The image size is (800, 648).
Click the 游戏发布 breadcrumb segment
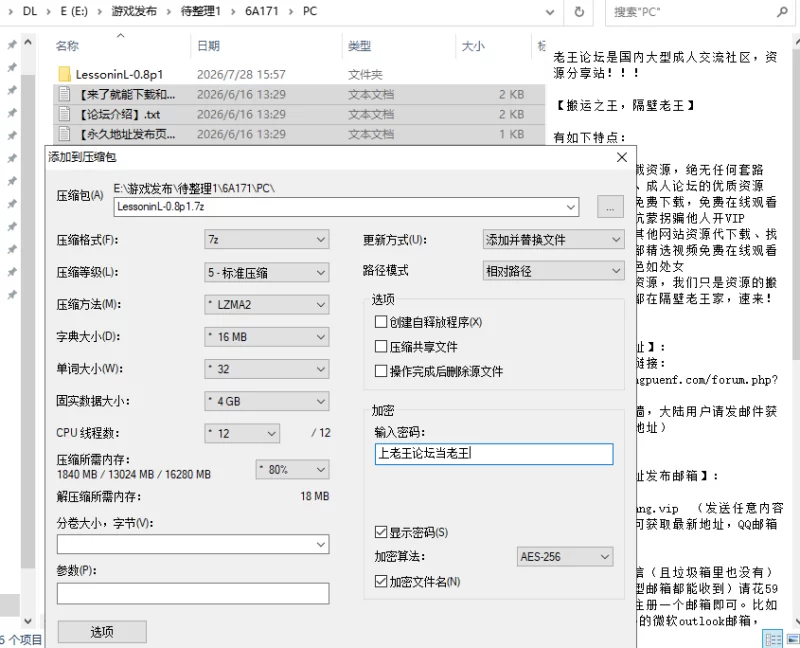pyautogui.click(x=134, y=11)
